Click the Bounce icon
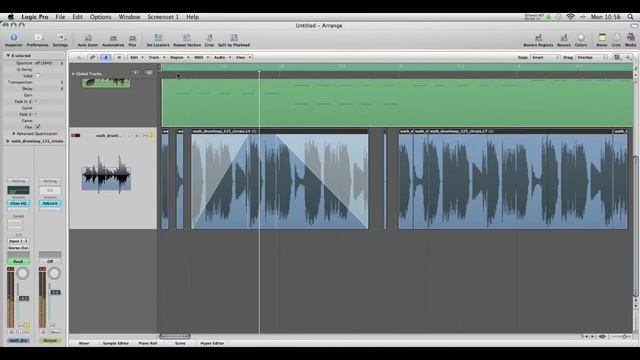Screen dimensions: 640x360 click(x=564, y=40)
